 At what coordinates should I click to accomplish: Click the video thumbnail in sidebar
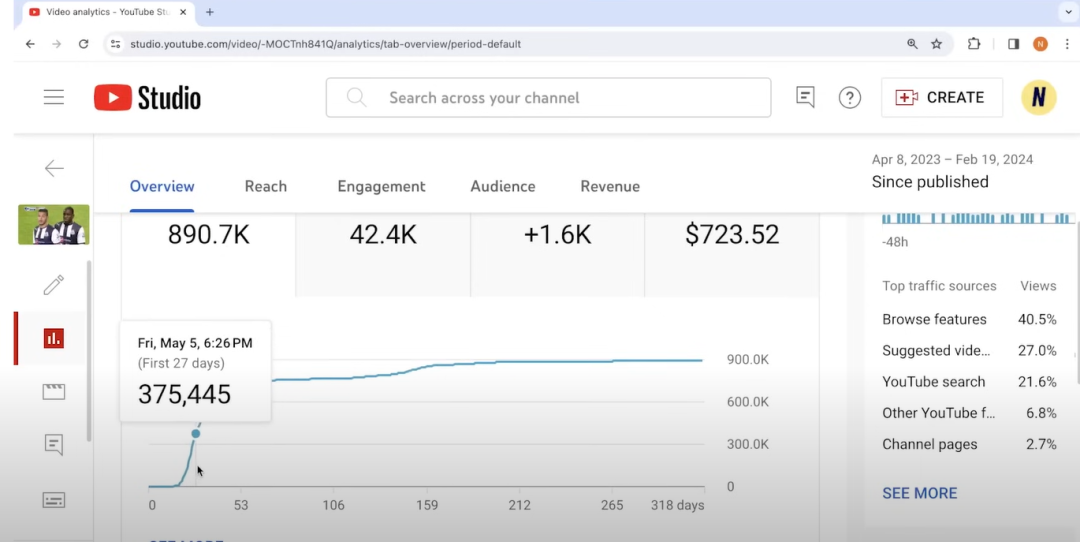click(54, 225)
